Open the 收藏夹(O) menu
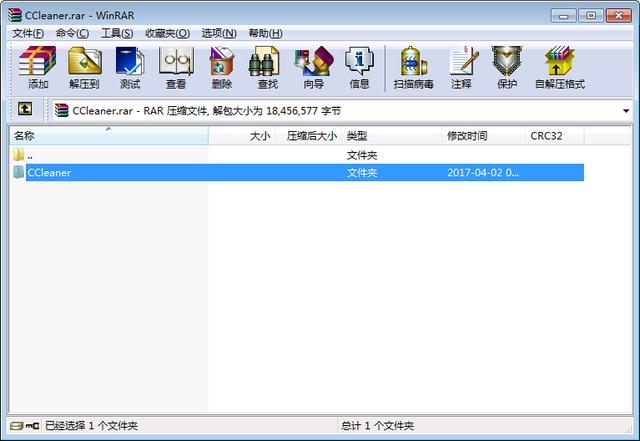 [167, 33]
